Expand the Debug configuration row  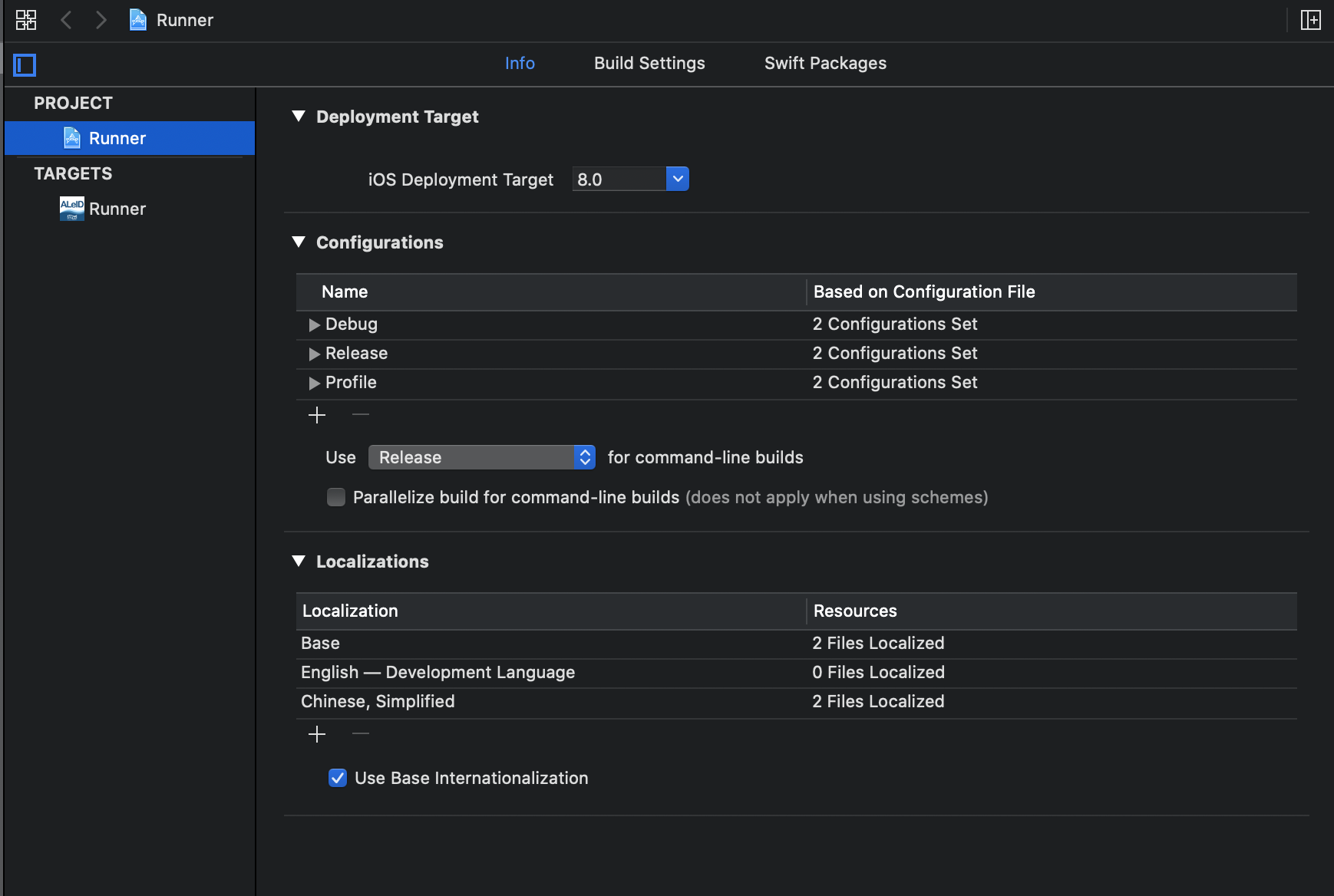(314, 324)
